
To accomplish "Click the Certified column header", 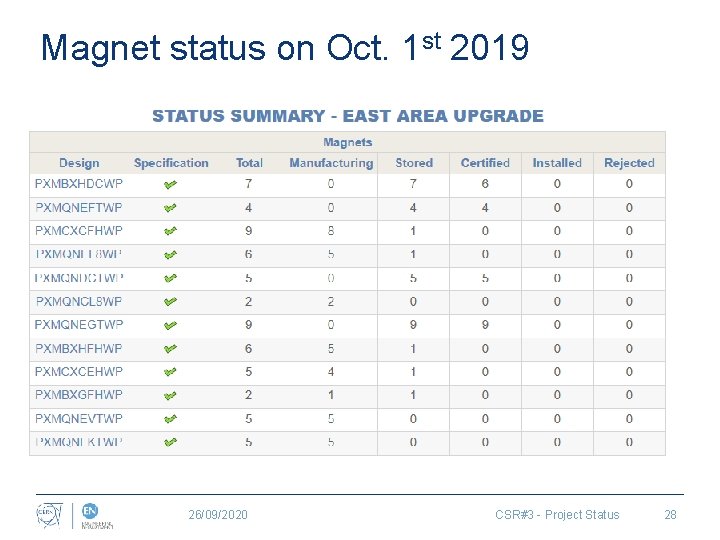I will click(485, 163).
